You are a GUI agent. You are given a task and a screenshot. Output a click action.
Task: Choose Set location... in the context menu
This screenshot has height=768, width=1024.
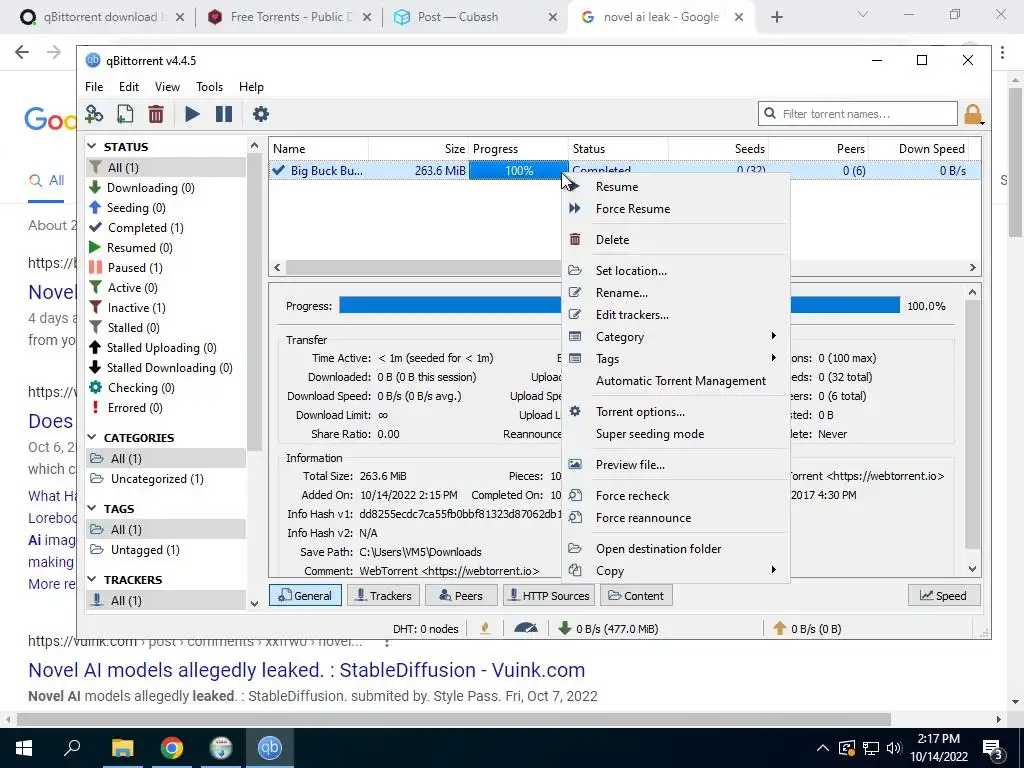676,270
